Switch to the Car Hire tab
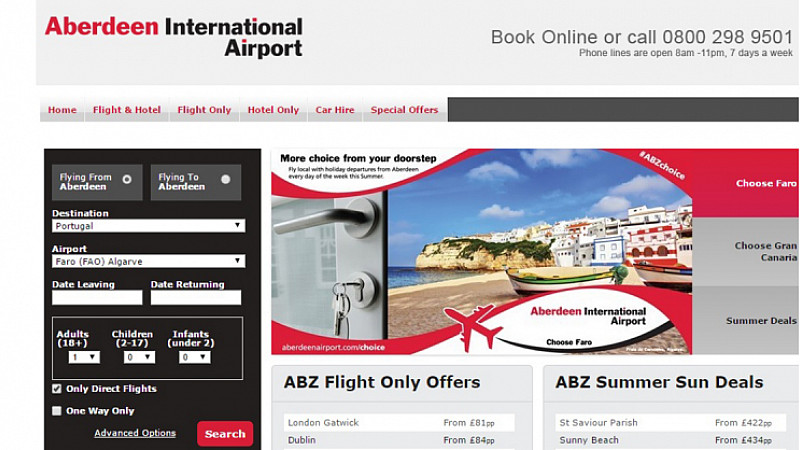 (335, 110)
